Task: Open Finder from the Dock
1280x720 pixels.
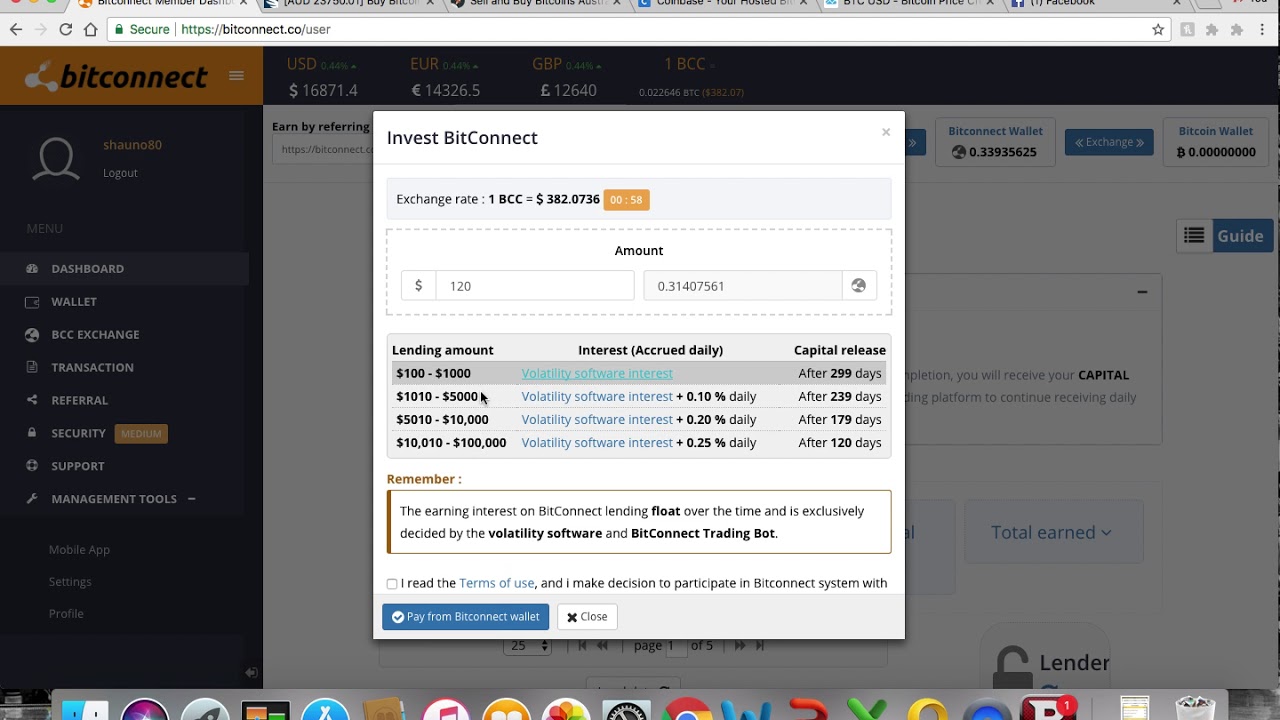Action: click(85, 710)
